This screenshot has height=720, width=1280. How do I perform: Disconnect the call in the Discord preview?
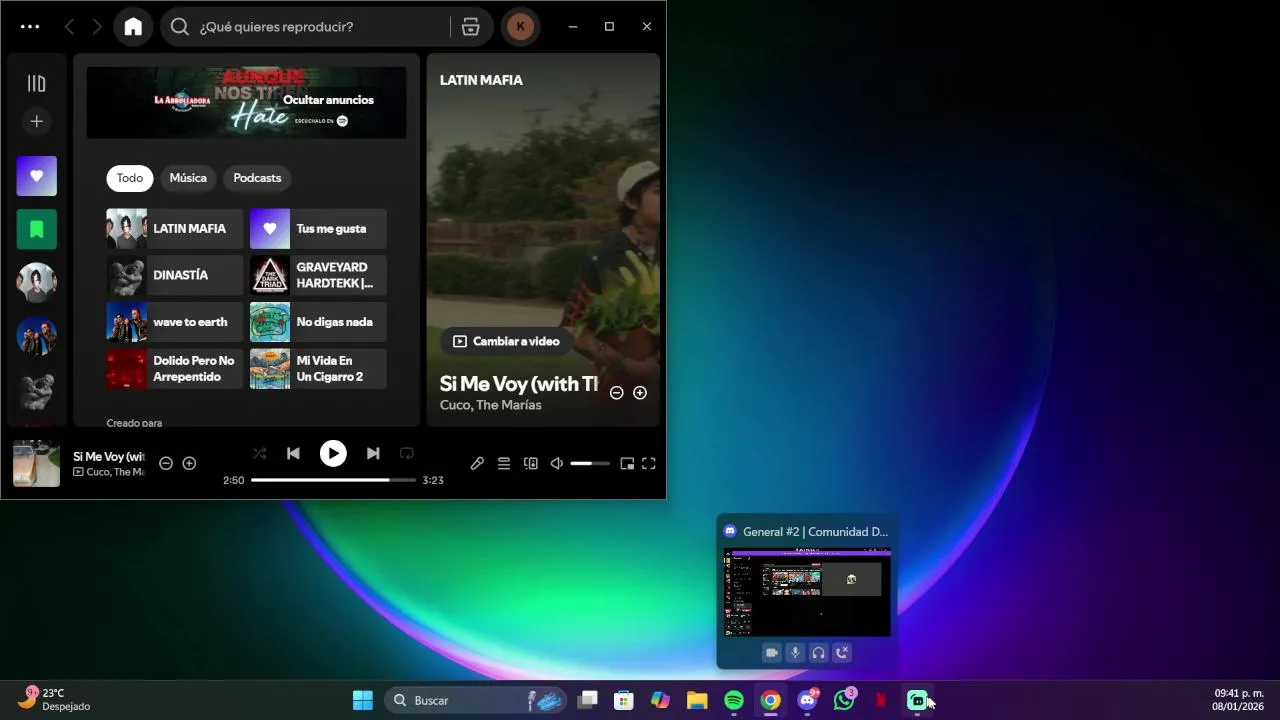[842, 653]
